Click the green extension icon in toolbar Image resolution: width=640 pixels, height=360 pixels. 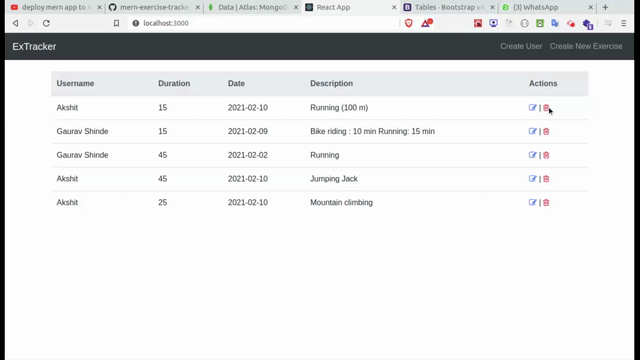pos(540,23)
